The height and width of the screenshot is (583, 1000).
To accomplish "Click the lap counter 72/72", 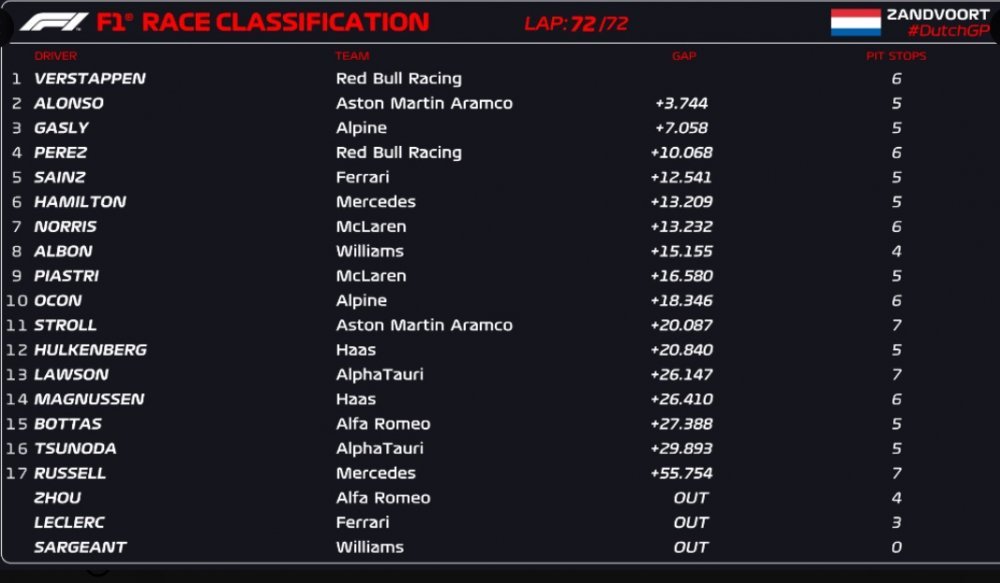I will [599, 24].
